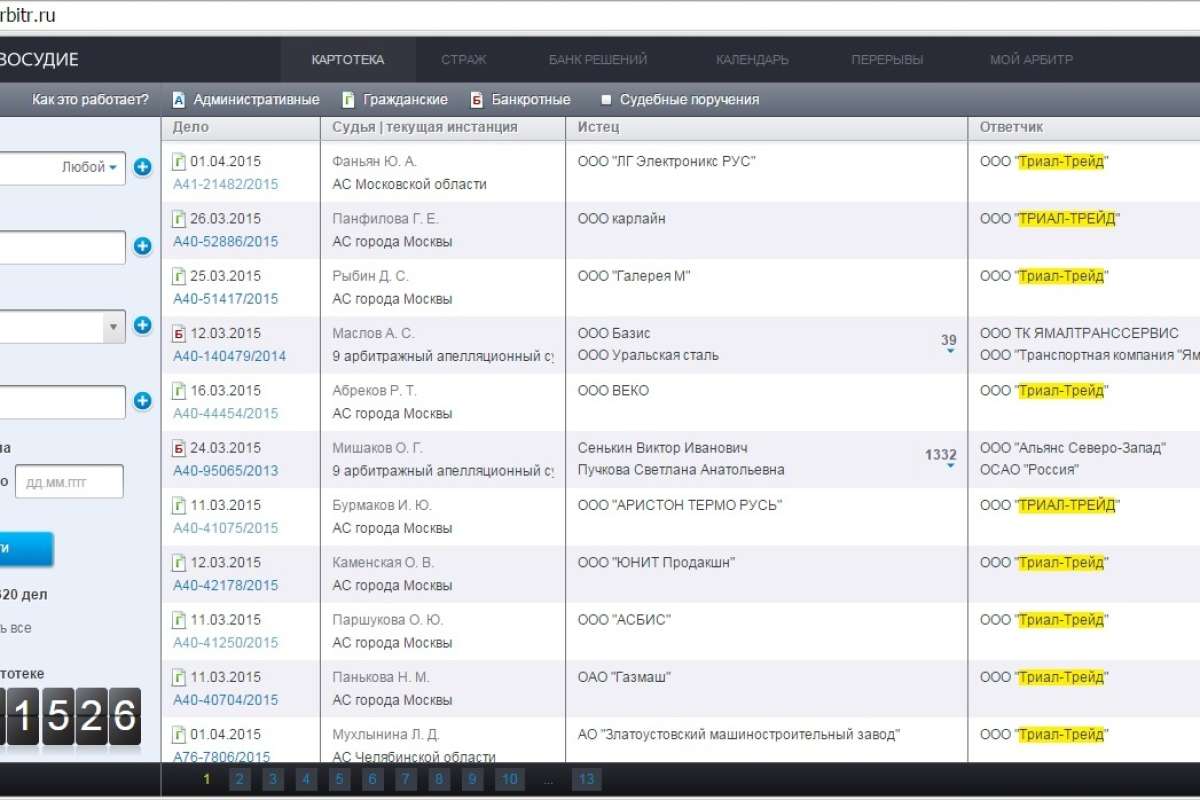Click the civil case icon next to 01.04.2015 above А76-7806/2015

coord(180,734)
